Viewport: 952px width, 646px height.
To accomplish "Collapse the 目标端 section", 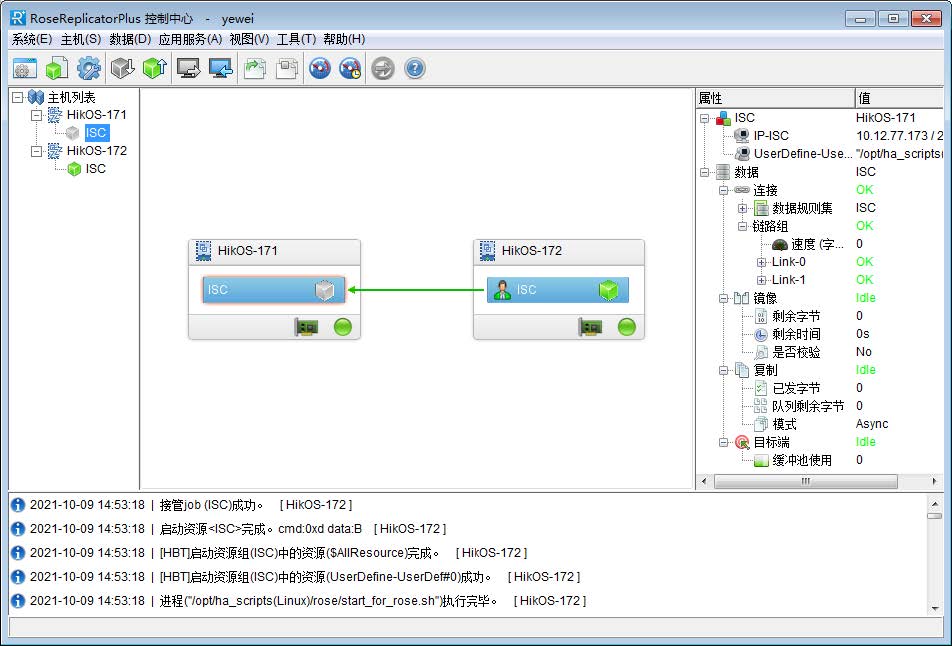I will [x=723, y=442].
